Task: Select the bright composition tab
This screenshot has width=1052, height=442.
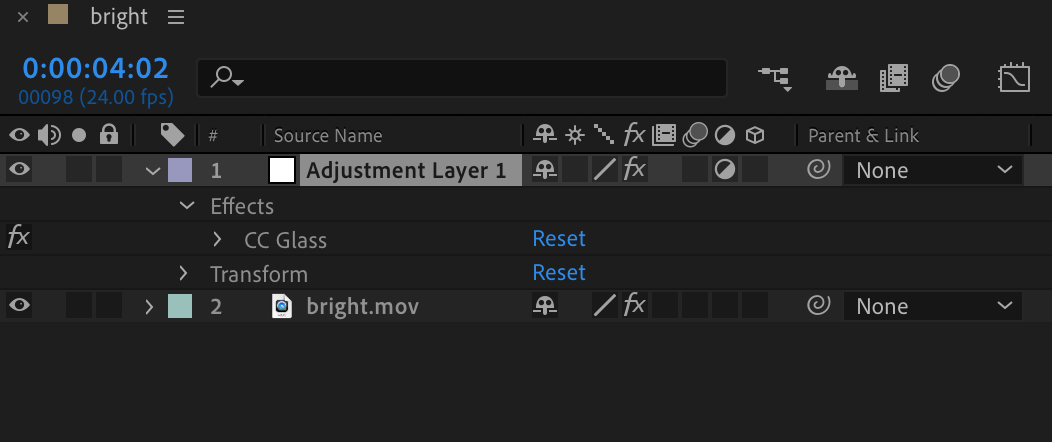Action: click(x=118, y=17)
